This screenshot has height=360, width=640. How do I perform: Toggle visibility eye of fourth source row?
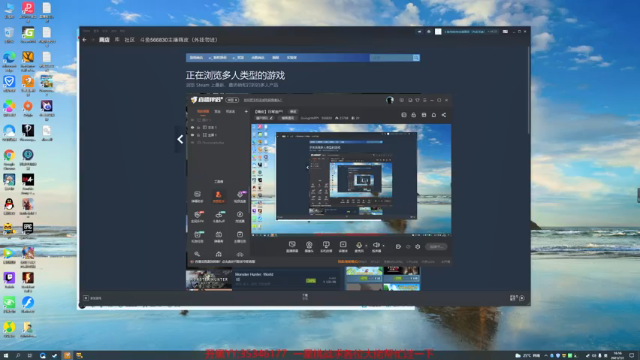click(193, 142)
